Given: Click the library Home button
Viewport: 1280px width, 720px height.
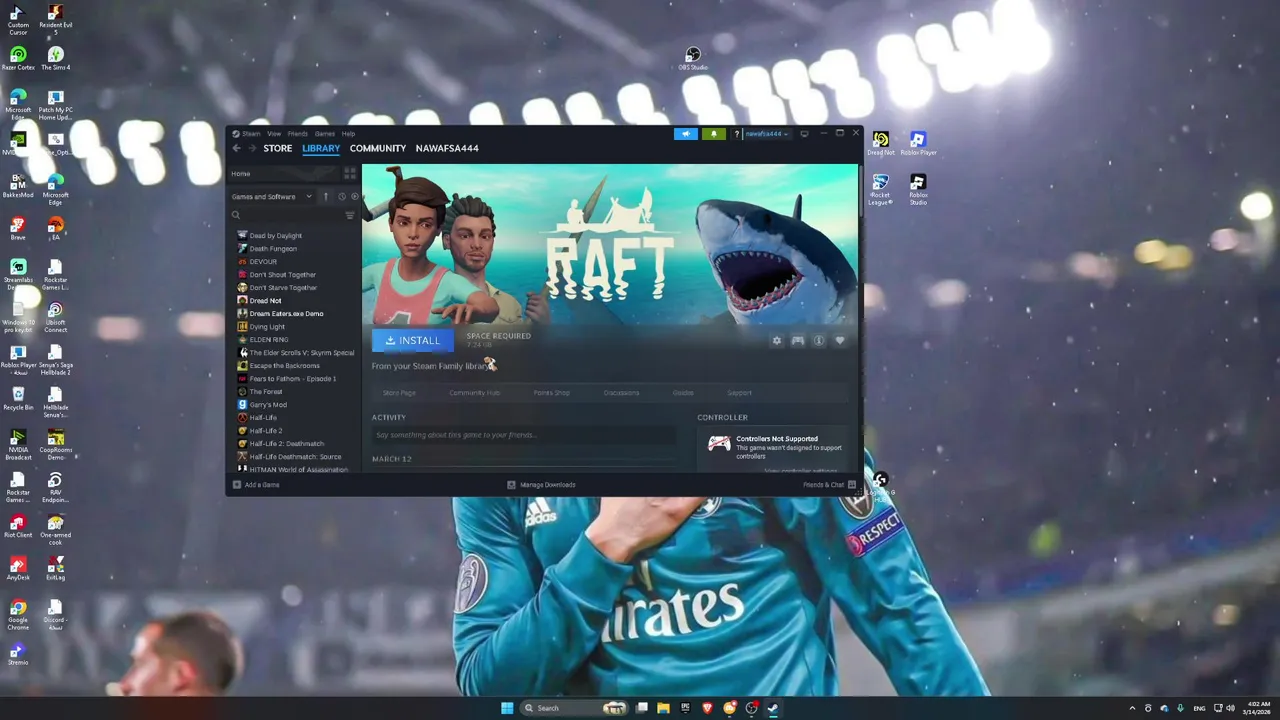Looking at the screenshot, I should 285,173.
